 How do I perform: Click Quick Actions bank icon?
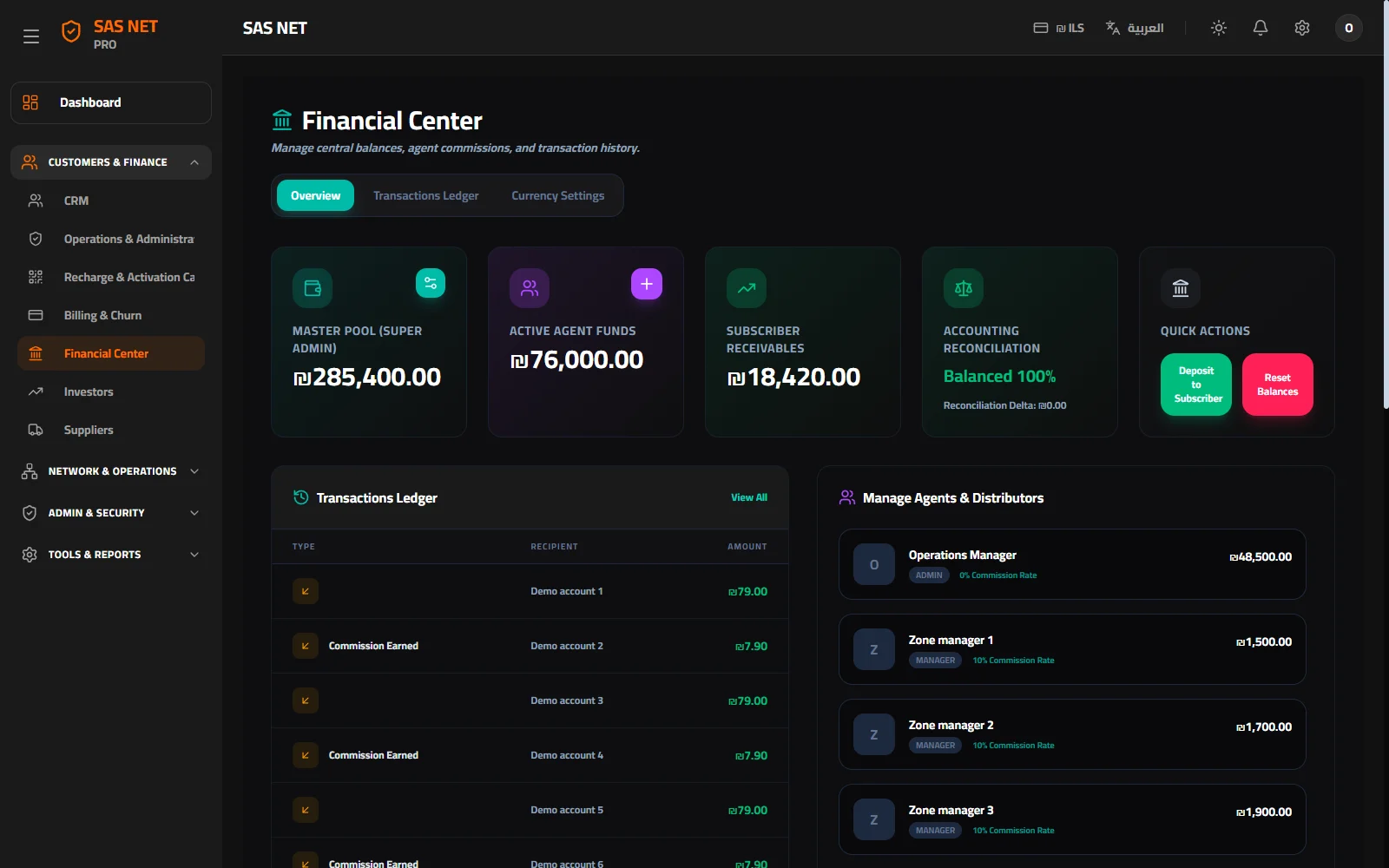(x=1181, y=288)
